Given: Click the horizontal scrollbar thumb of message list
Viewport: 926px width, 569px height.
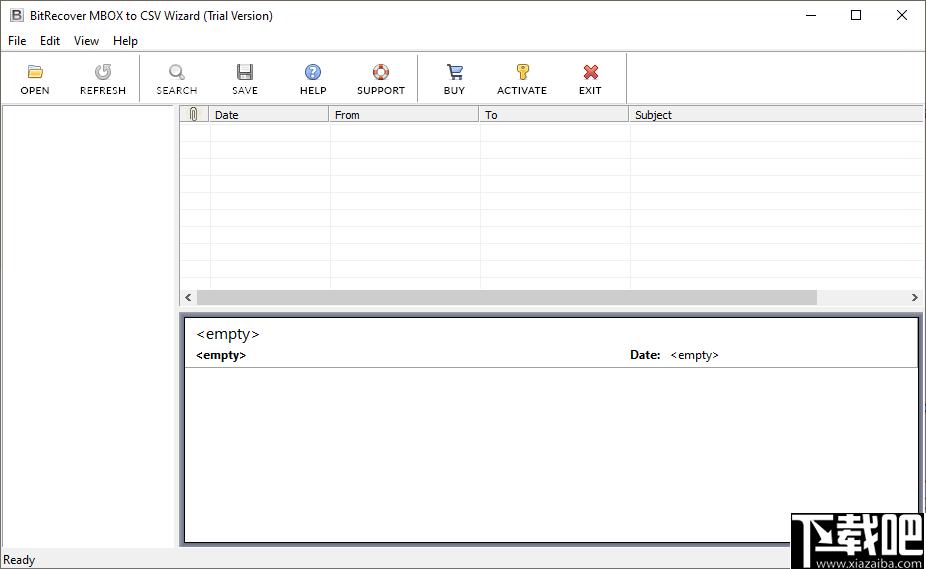Looking at the screenshot, I should (x=507, y=297).
